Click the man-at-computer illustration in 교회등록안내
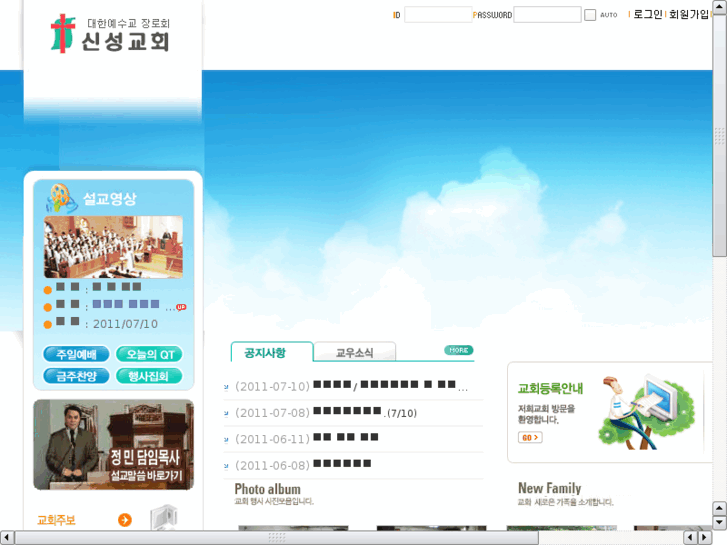The width and height of the screenshot is (727, 545). tap(647, 412)
